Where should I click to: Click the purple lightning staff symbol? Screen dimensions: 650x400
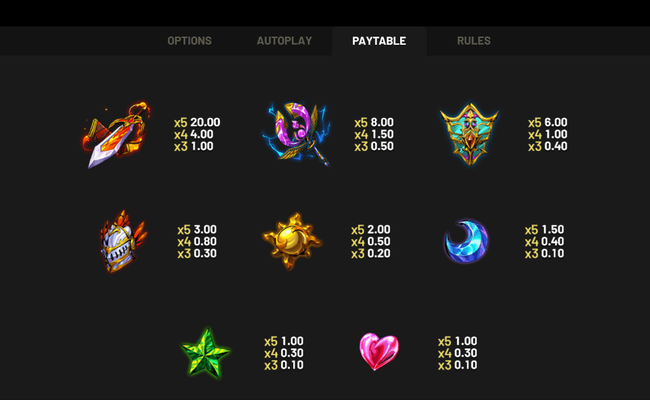click(297, 133)
